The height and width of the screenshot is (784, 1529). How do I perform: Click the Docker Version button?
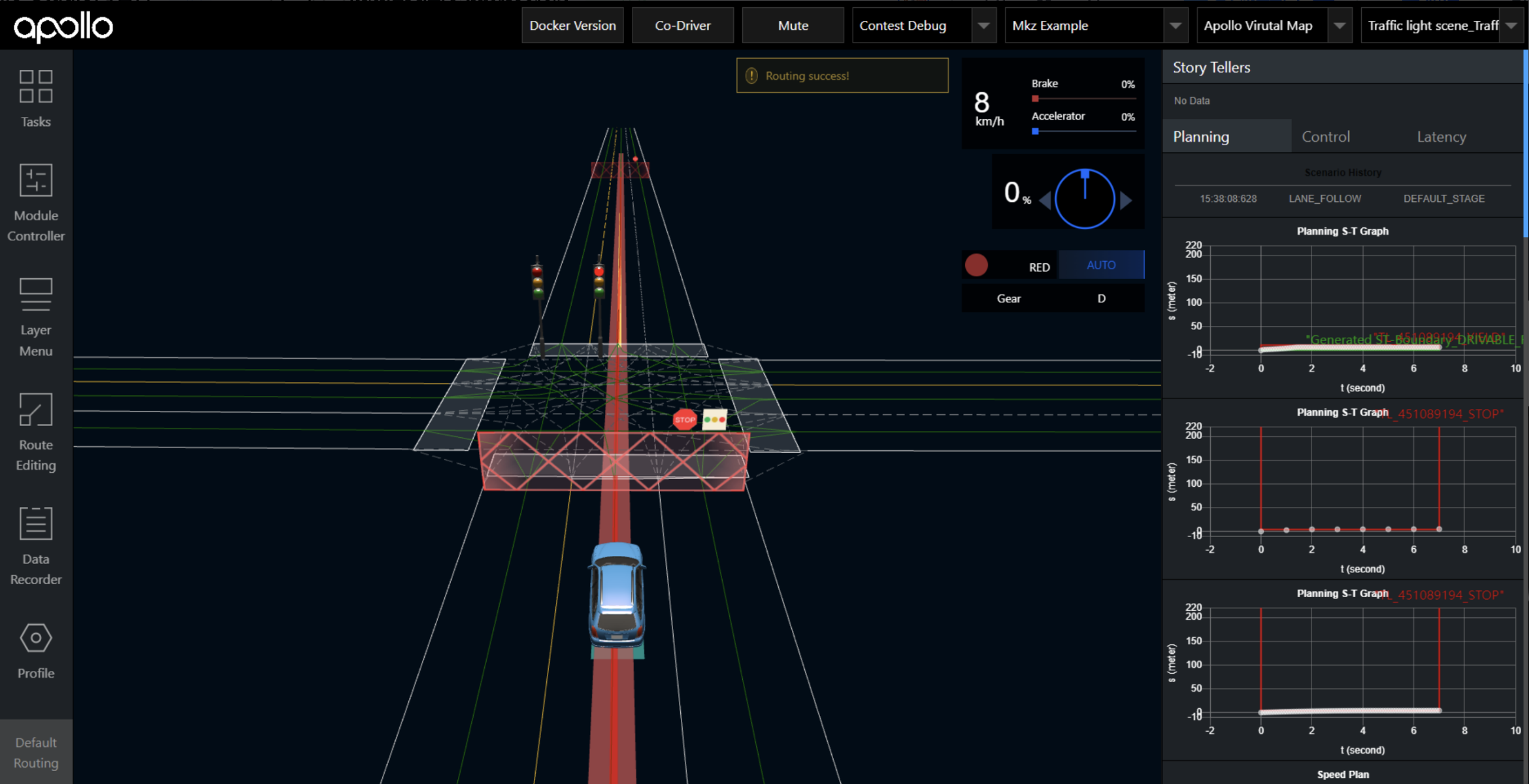click(572, 25)
